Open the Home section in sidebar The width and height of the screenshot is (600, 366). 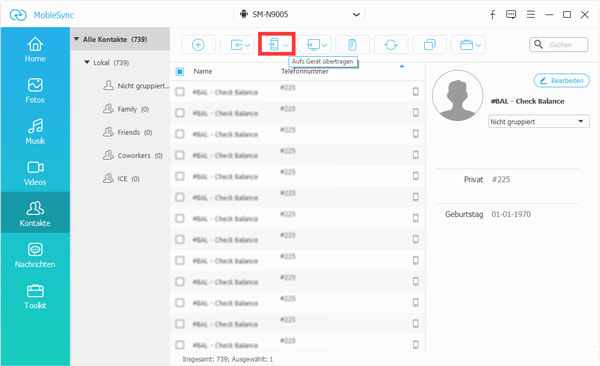[35, 50]
